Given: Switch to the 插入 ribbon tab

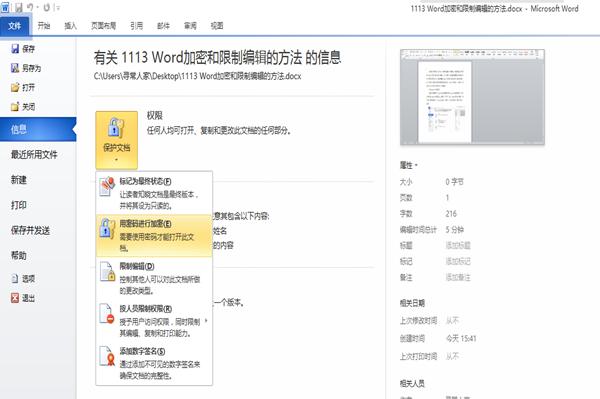Looking at the screenshot, I should [x=70, y=26].
